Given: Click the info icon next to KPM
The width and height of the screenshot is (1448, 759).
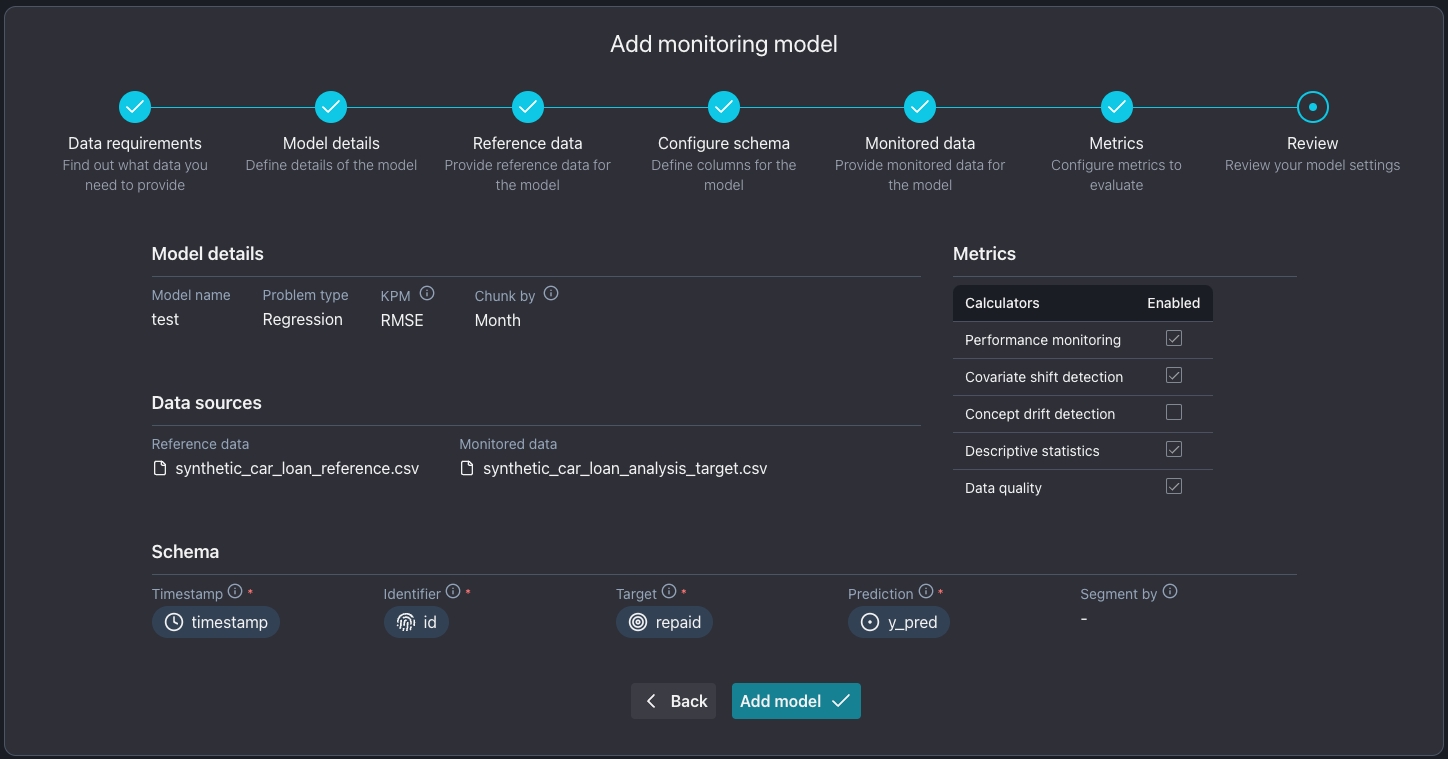Looking at the screenshot, I should pyautogui.click(x=427, y=294).
